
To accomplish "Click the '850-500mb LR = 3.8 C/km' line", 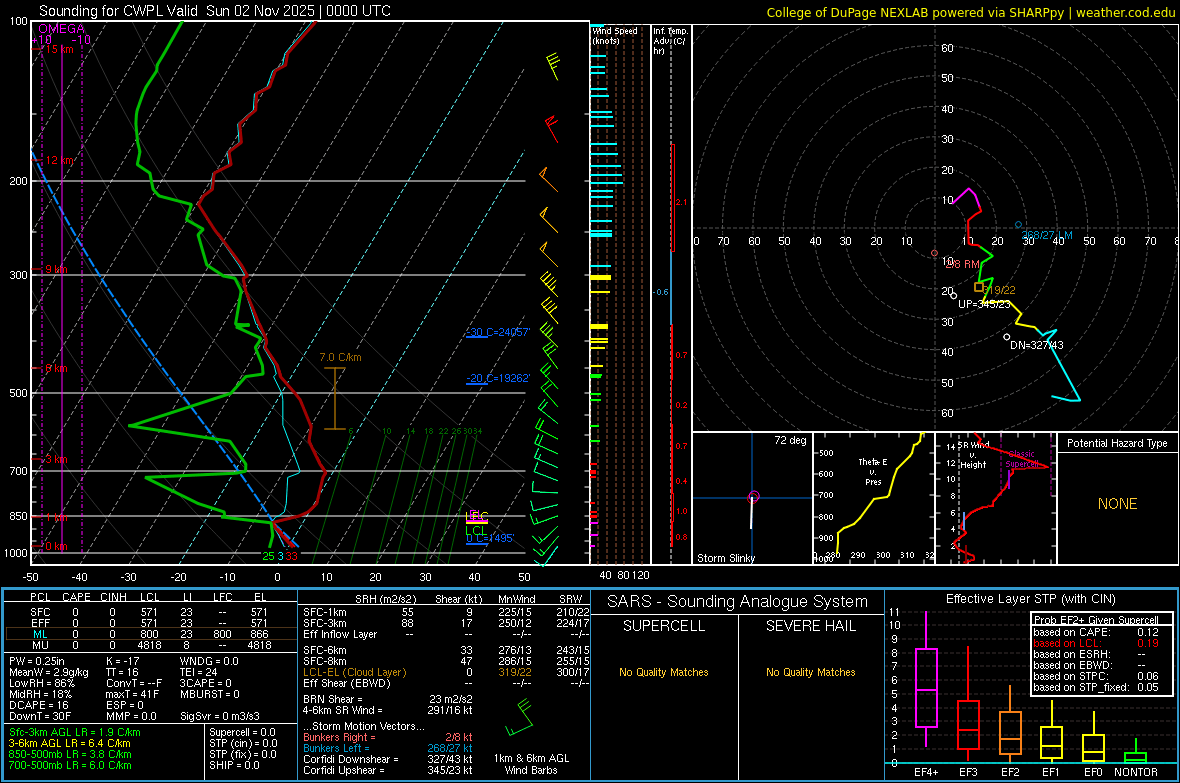I will [70, 754].
